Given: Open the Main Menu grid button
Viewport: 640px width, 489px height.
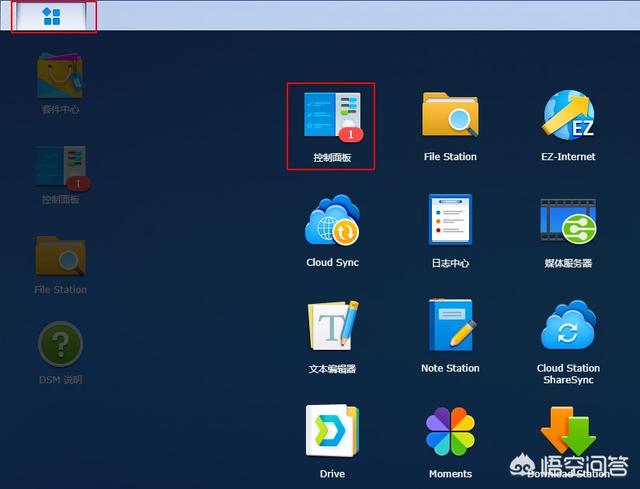Looking at the screenshot, I should [x=53, y=17].
